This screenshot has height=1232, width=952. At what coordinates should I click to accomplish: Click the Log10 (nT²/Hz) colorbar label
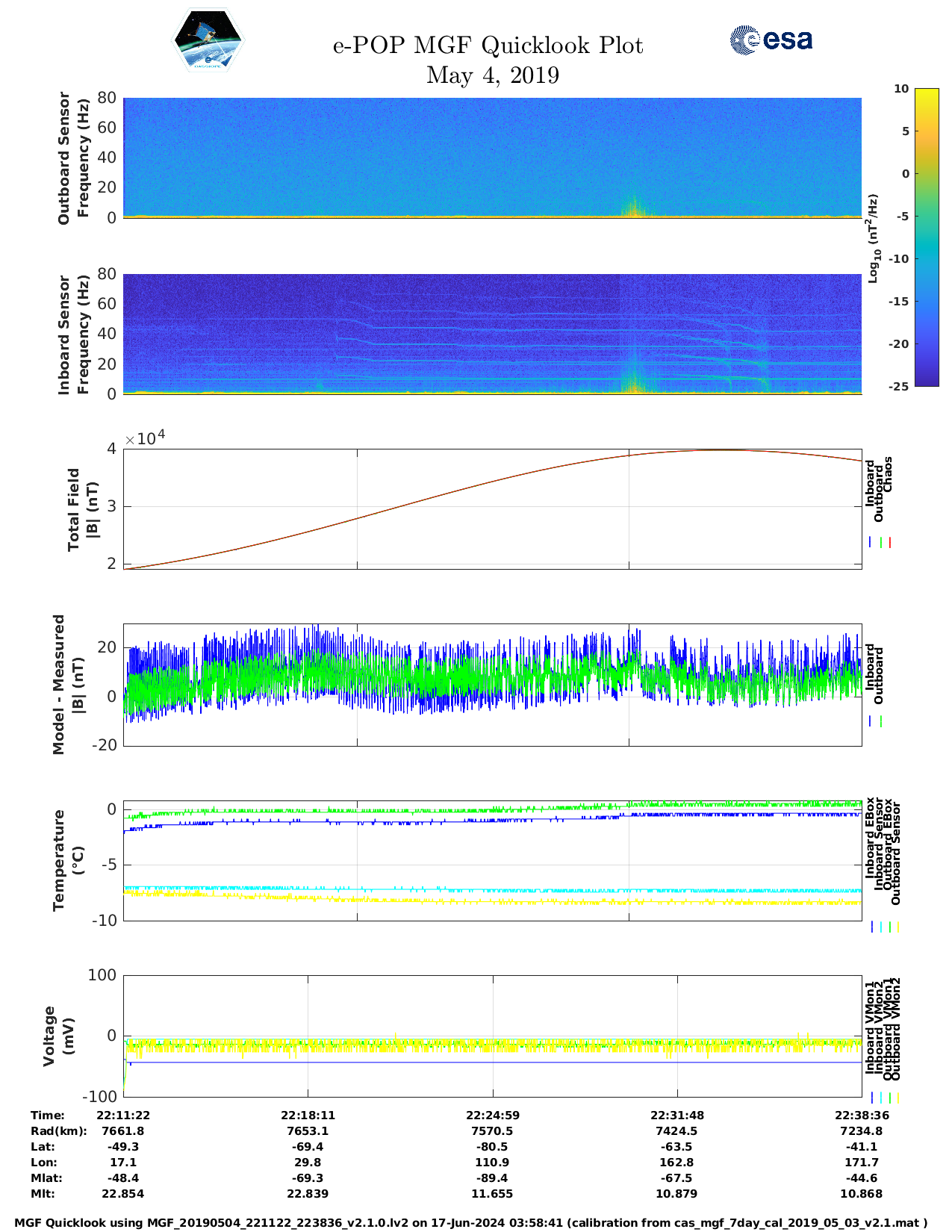point(873,238)
